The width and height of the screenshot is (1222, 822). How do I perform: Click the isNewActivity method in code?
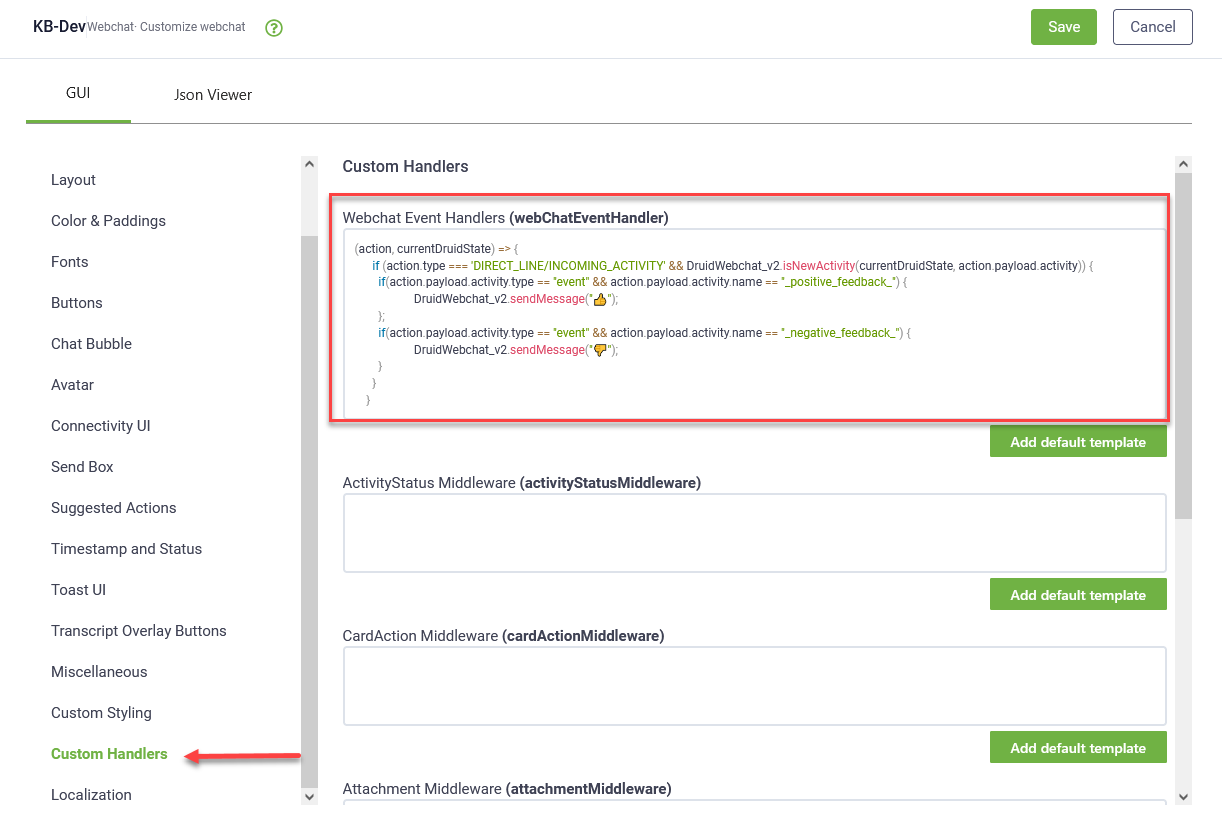click(819, 266)
